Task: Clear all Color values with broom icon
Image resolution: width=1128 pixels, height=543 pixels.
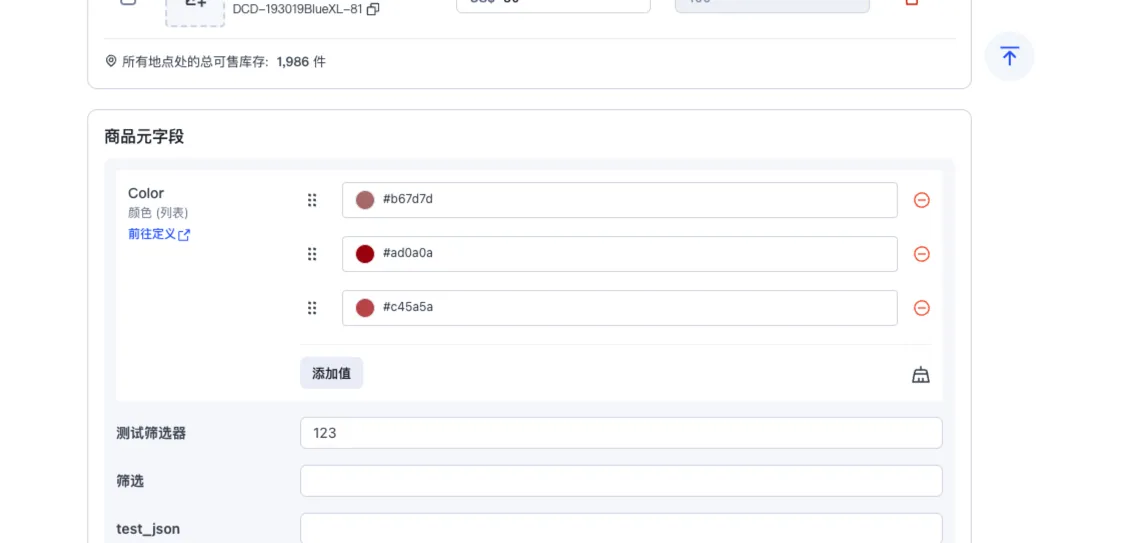Action: pos(921,375)
